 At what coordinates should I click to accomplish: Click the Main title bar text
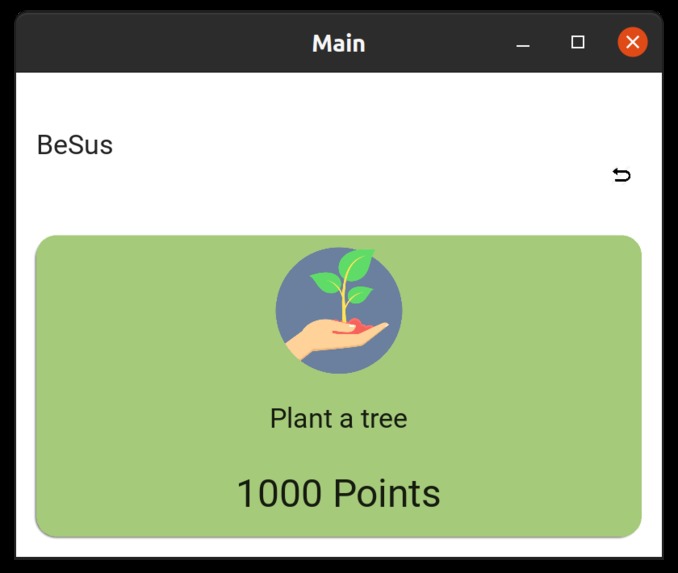[339, 44]
